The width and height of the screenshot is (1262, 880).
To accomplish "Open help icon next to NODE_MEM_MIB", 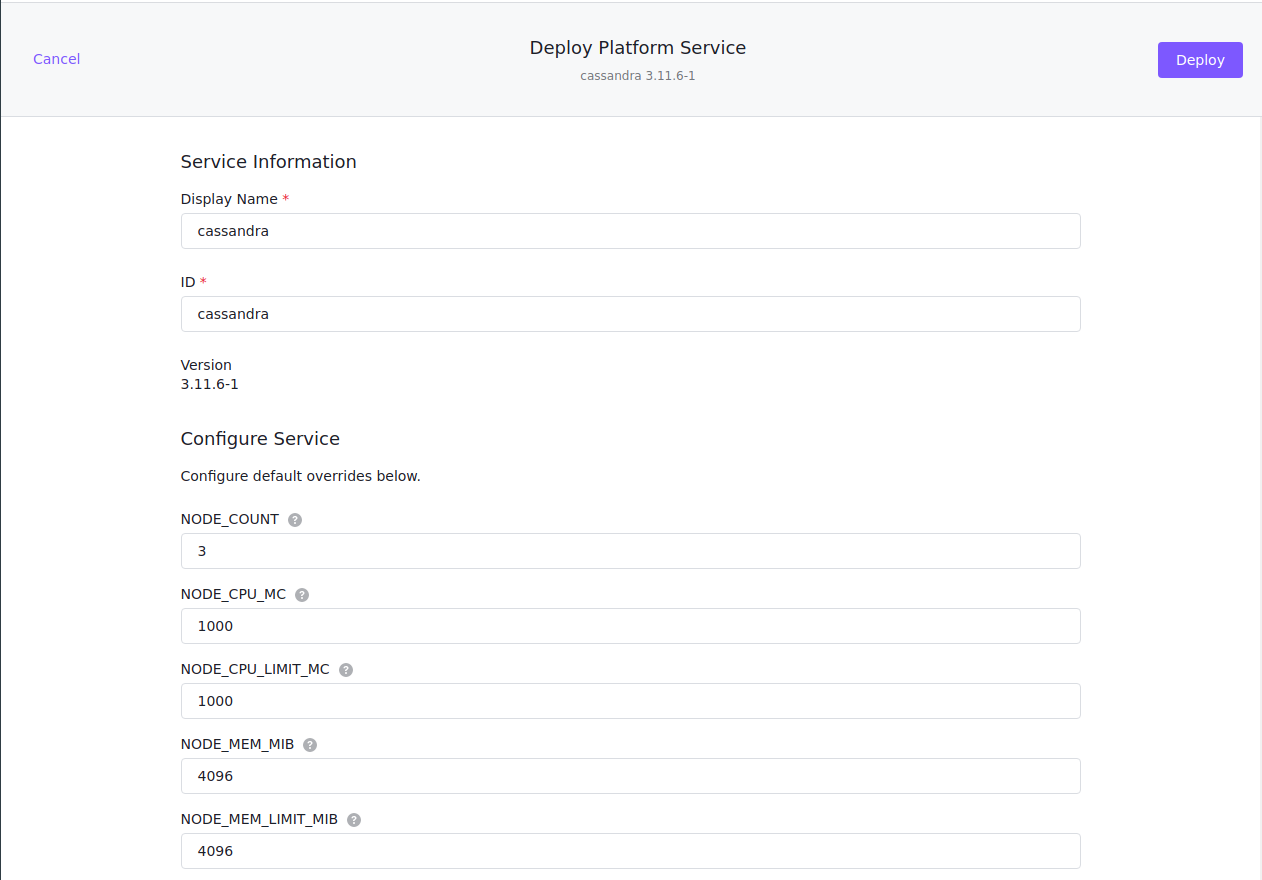I will point(310,745).
